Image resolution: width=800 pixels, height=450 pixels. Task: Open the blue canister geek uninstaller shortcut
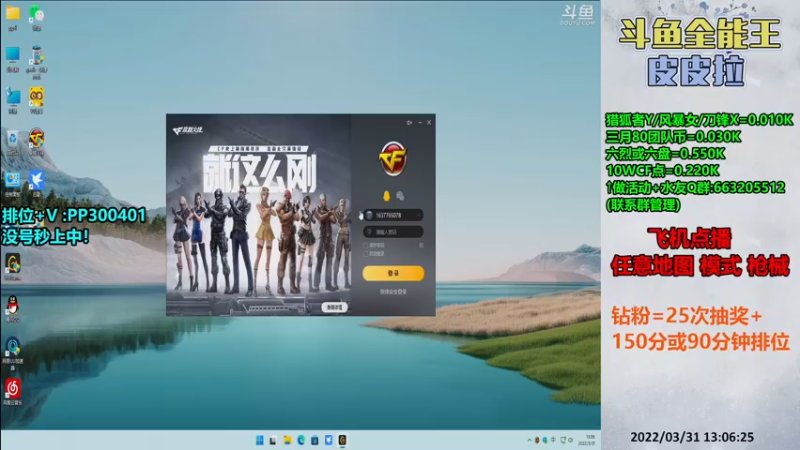click(x=36, y=62)
